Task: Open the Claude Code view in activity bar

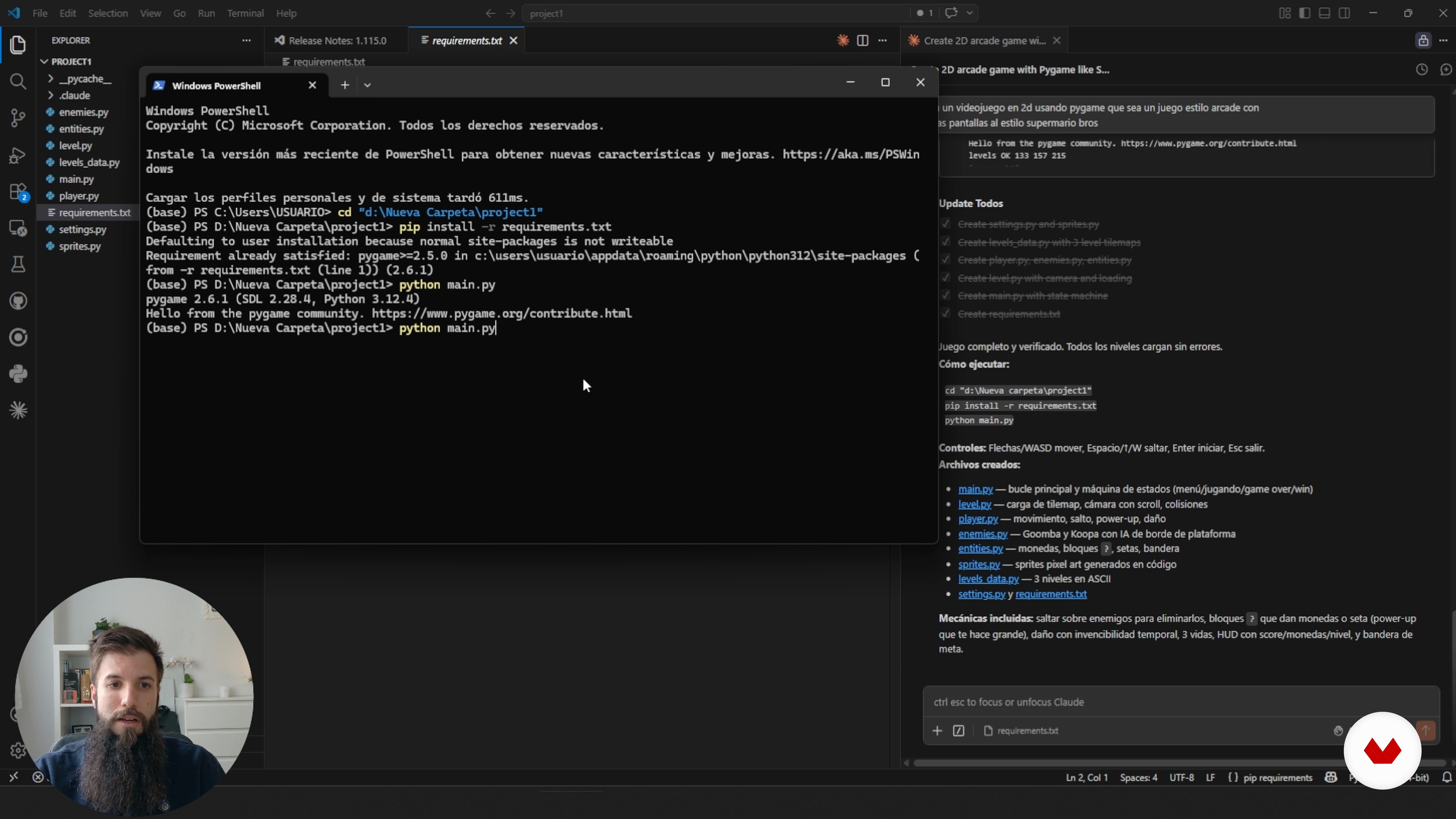Action: click(x=18, y=410)
